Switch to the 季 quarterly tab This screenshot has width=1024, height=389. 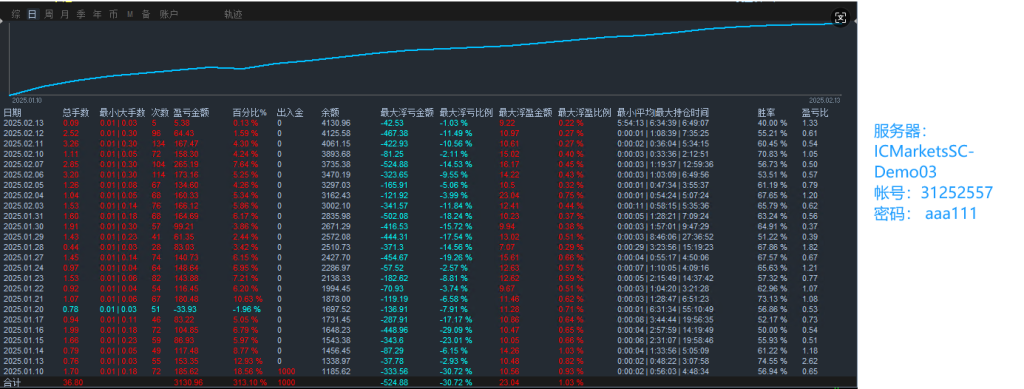pyautogui.click(x=80, y=14)
